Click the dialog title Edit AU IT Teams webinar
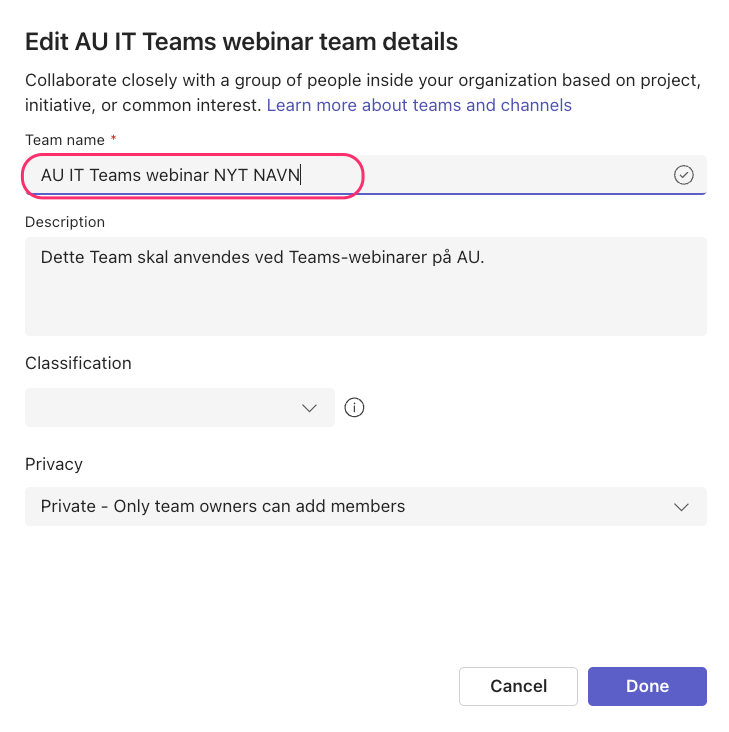 241,42
